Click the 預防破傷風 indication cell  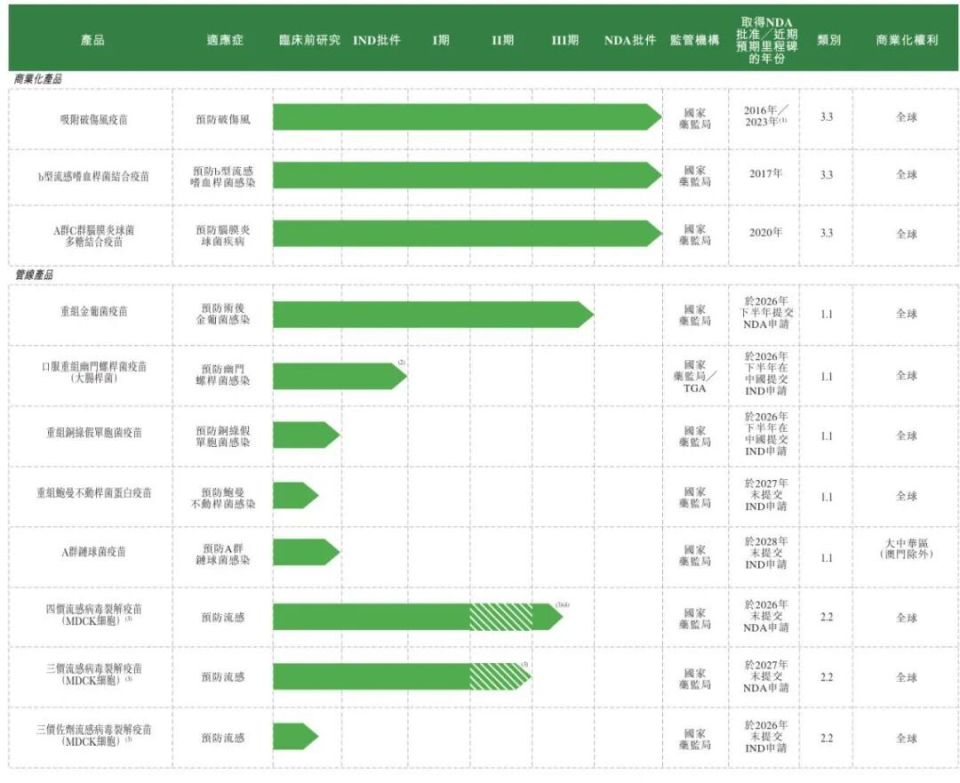point(223,118)
